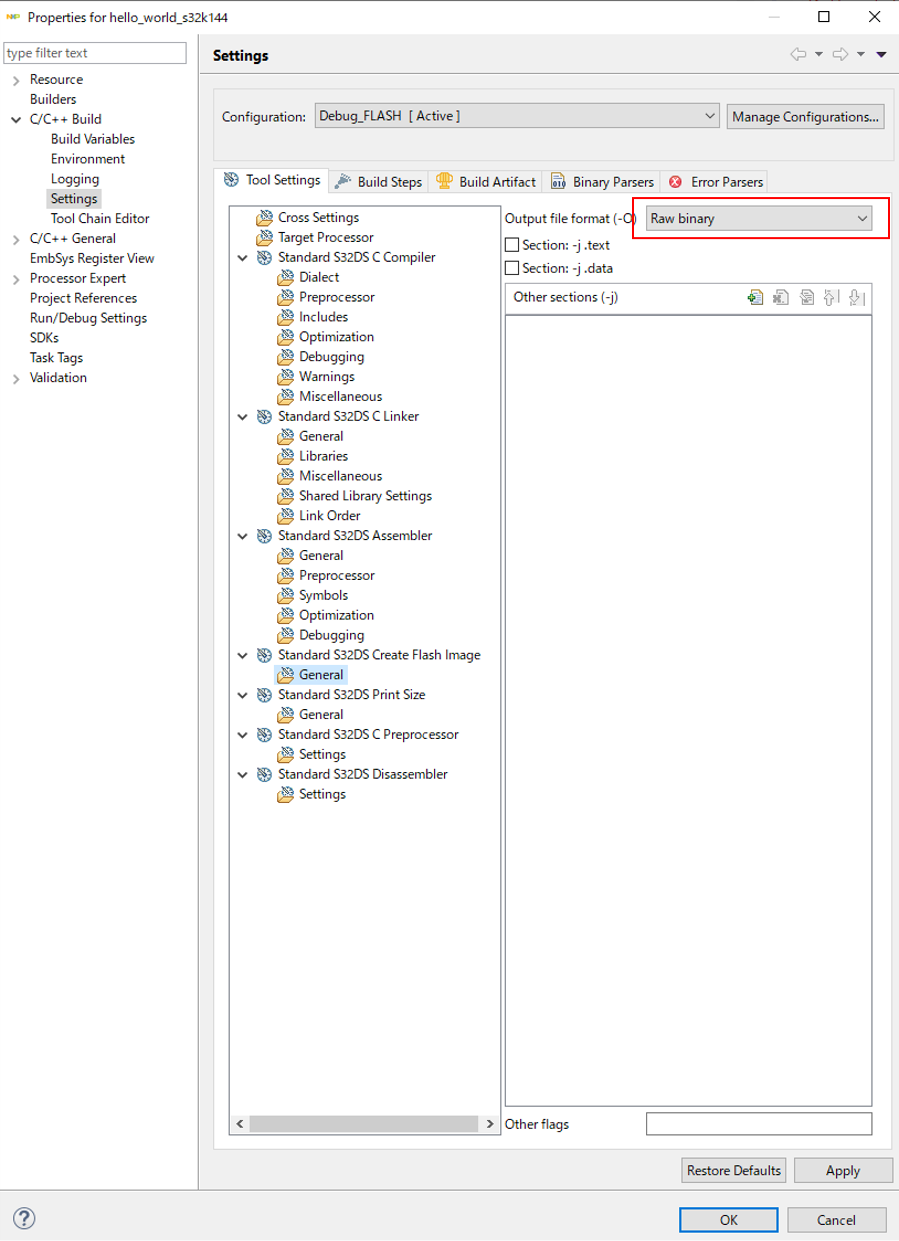Click Restore Defaults button
The height and width of the screenshot is (1241, 899).
[734, 1170]
